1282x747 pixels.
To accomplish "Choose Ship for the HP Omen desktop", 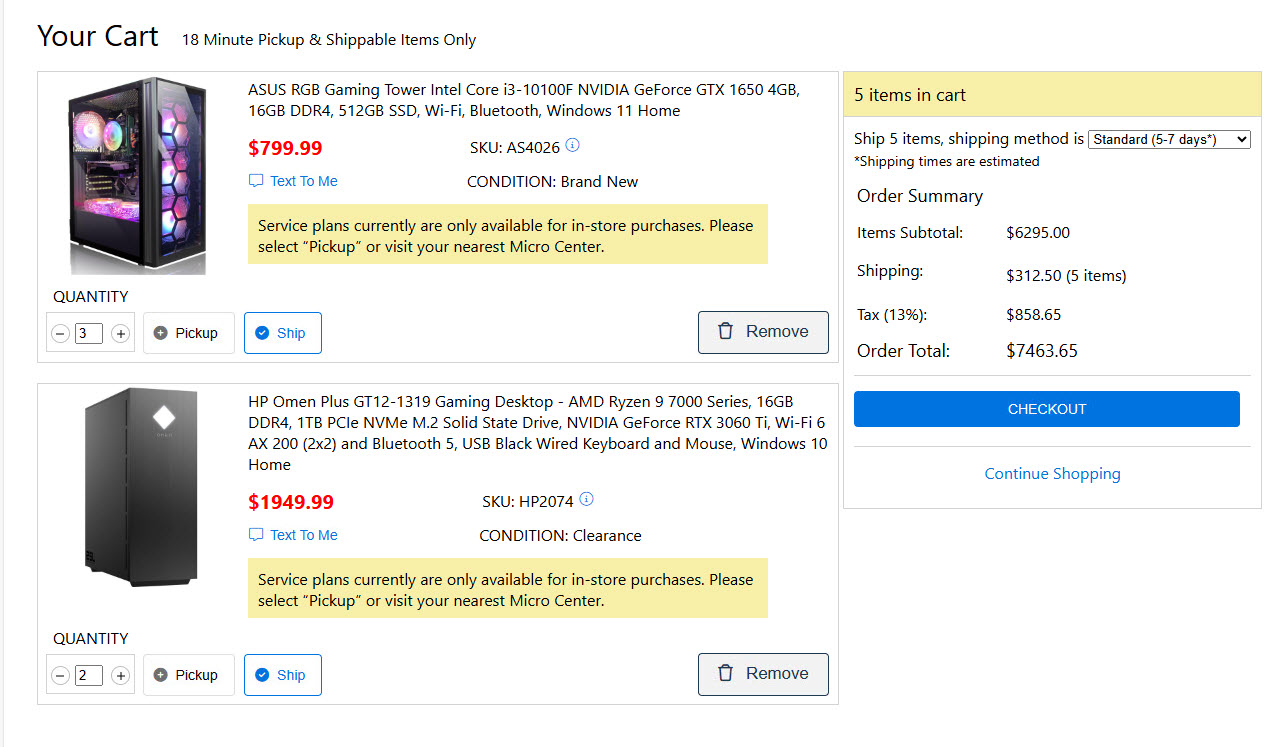I will click(282, 675).
